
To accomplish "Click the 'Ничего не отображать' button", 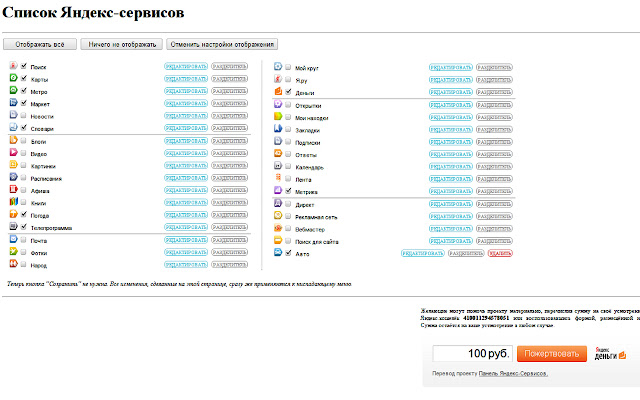I will click(x=122, y=44).
